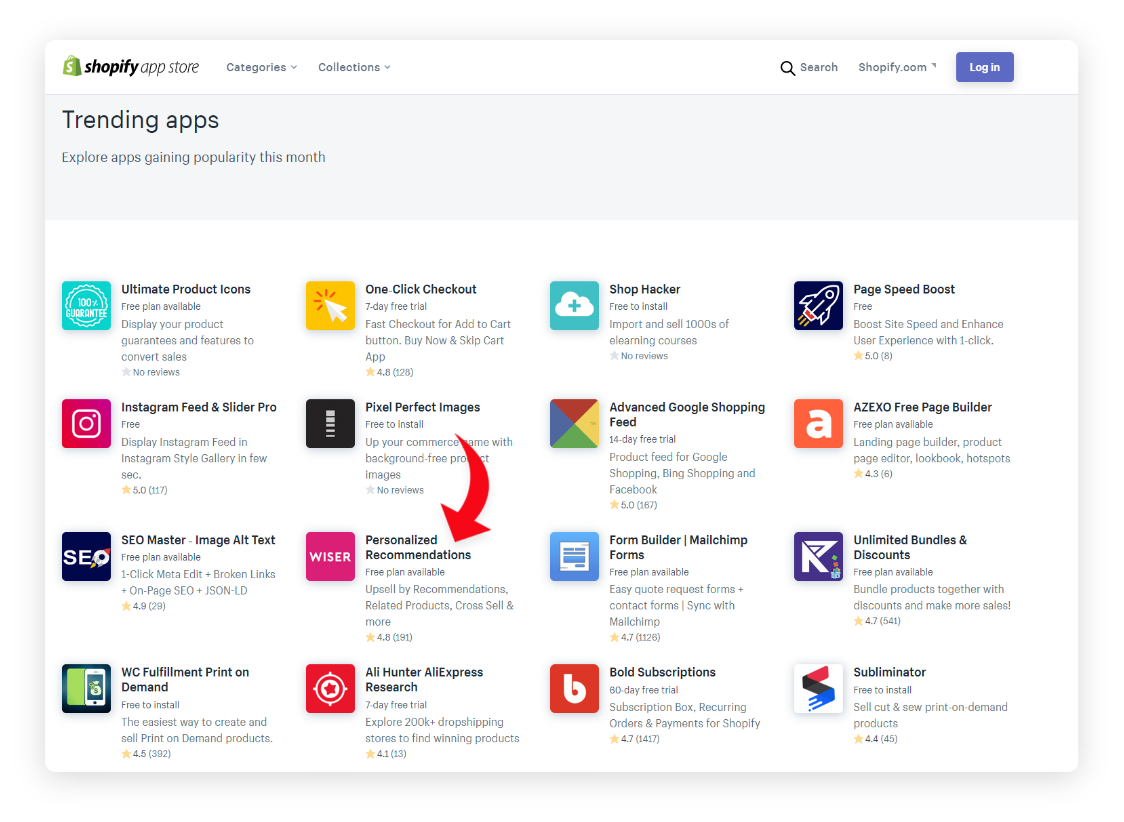Click Bold Subscriptions 4.7 (1417) rating
Viewport: 1124px width, 822px height.
click(634, 739)
